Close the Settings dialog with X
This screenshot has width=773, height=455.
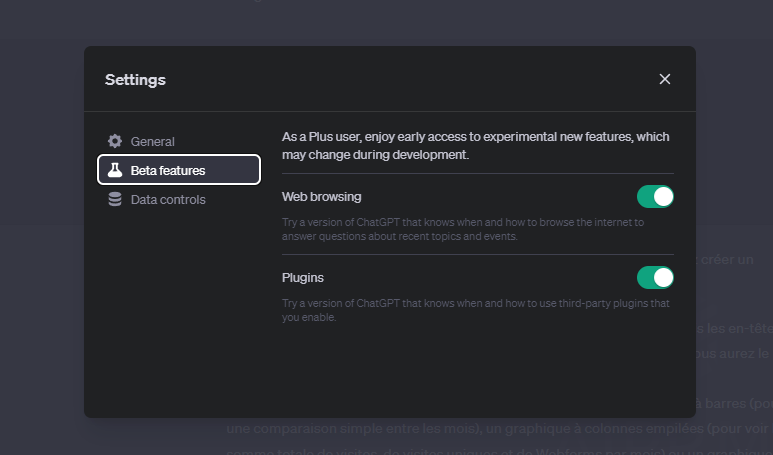[665, 79]
